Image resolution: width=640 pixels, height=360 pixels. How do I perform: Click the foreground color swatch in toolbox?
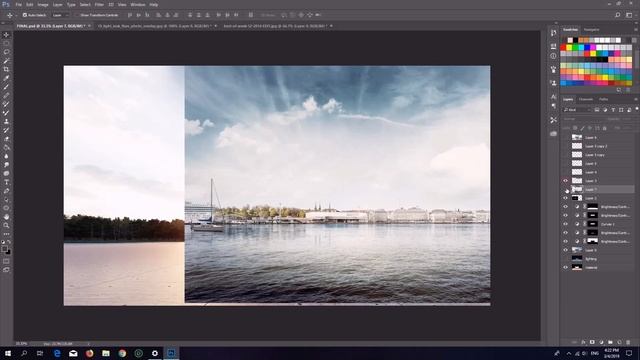coord(4,249)
